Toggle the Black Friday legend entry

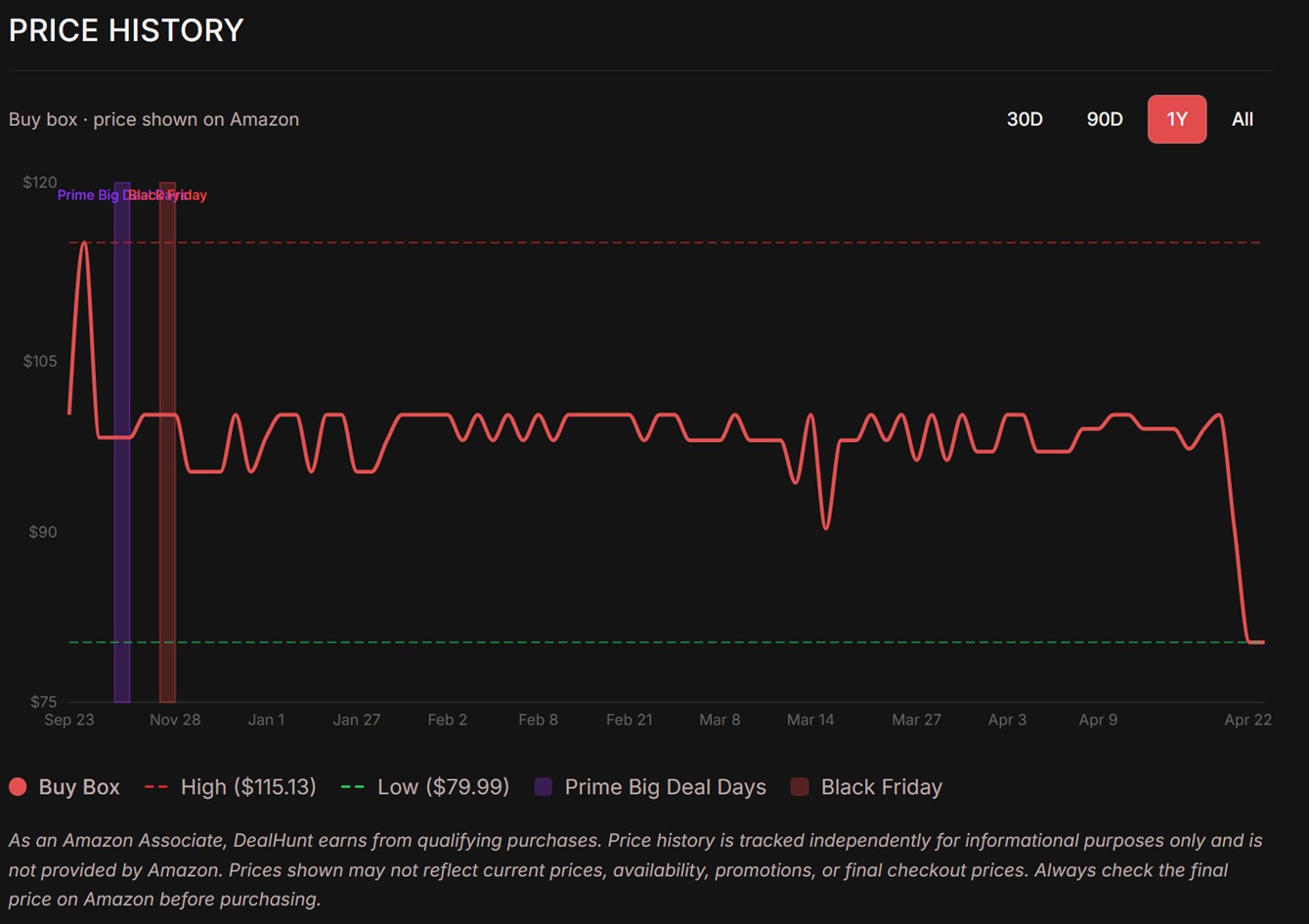point(866,787)
